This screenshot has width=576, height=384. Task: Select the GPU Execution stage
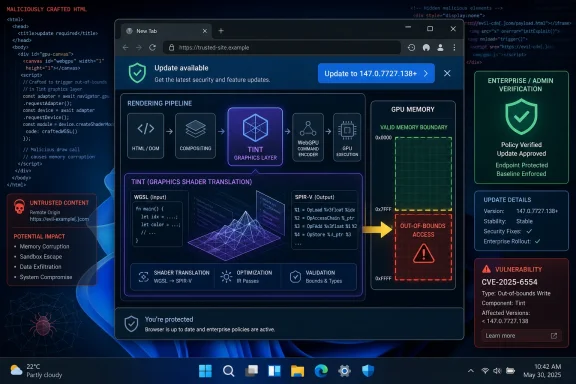coord(347,137)
